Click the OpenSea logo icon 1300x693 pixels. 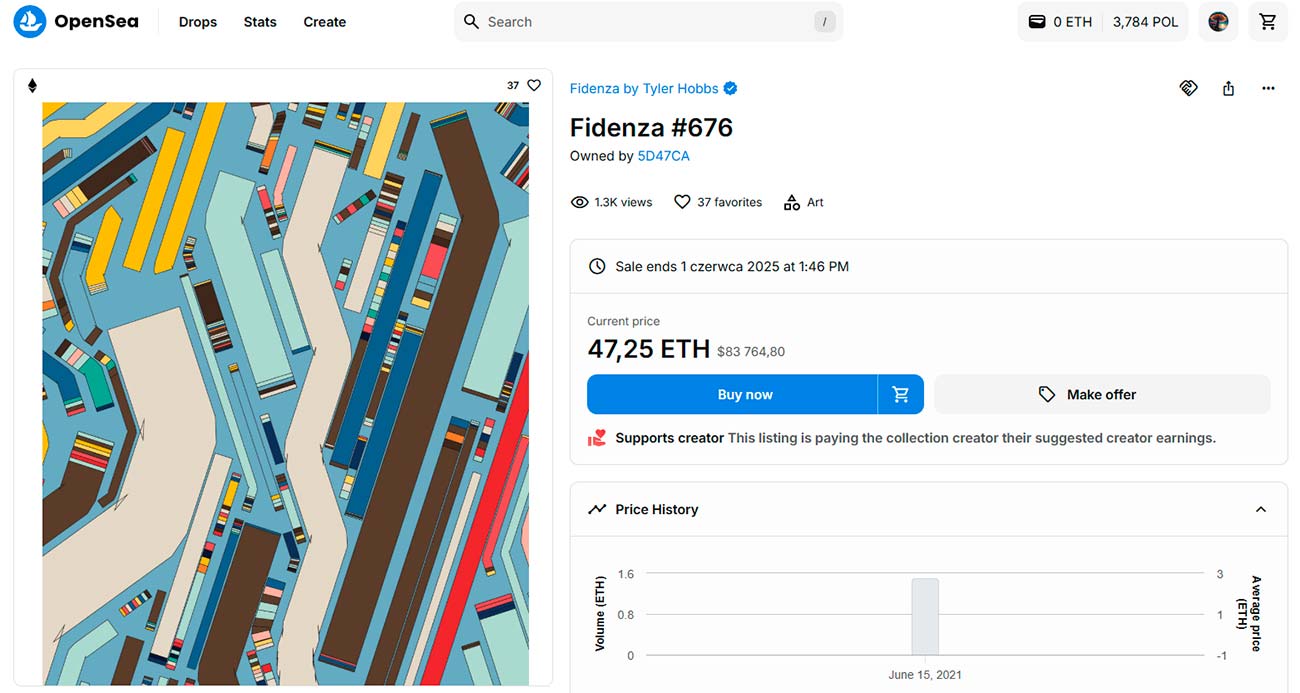click(x=30, y=21)
